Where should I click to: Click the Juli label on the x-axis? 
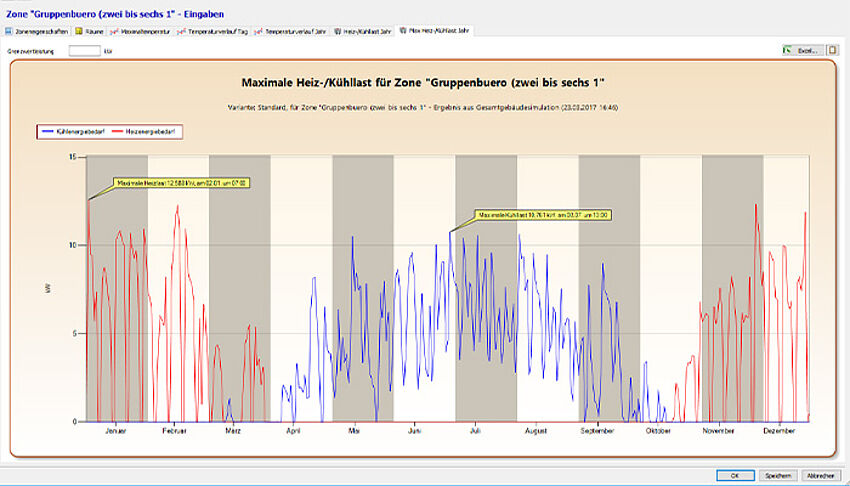click(x=475, y=431)
